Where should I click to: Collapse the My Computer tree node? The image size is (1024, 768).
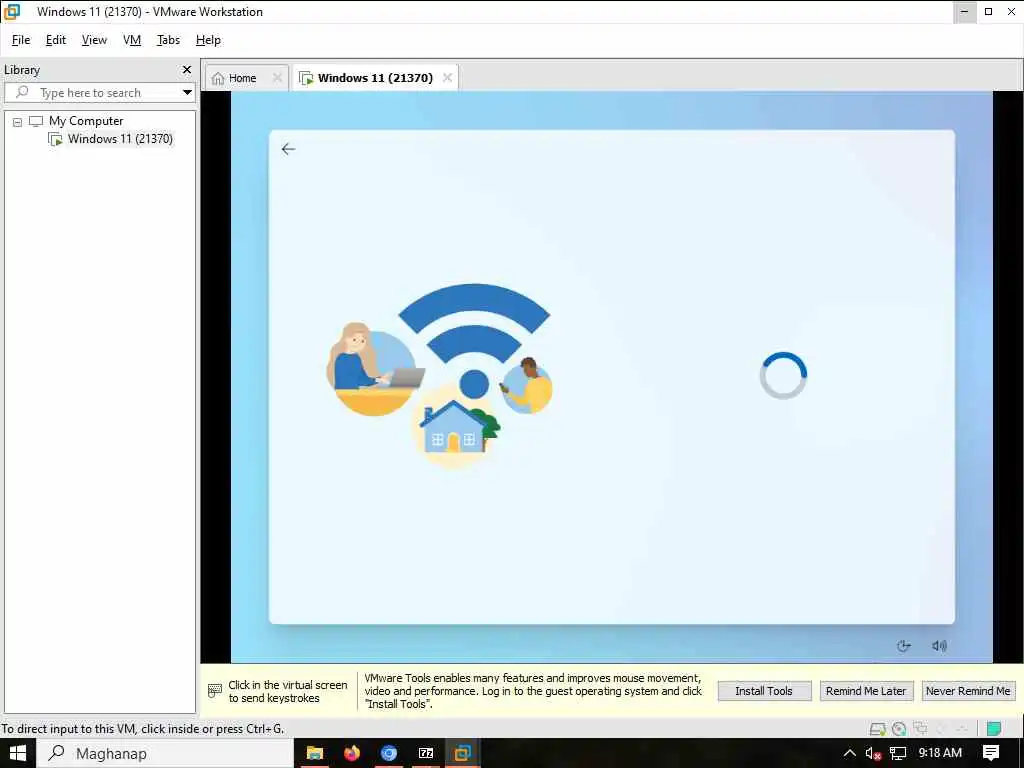tap(18, 121)
